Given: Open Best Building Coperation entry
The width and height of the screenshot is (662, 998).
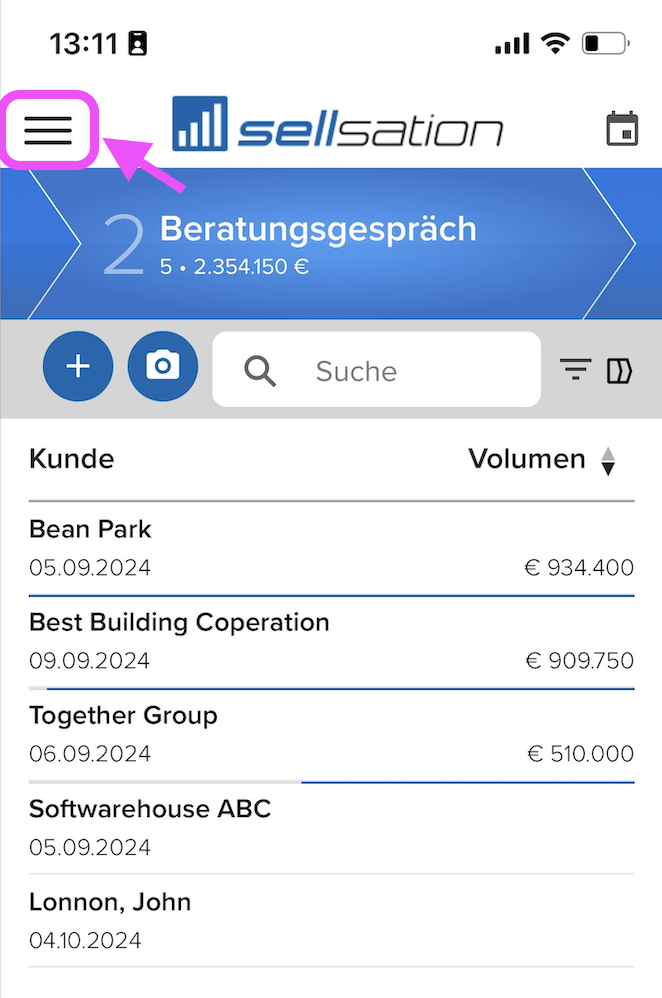Looking at the screenshot, I should pyautogui.click(x=331, y=643).
